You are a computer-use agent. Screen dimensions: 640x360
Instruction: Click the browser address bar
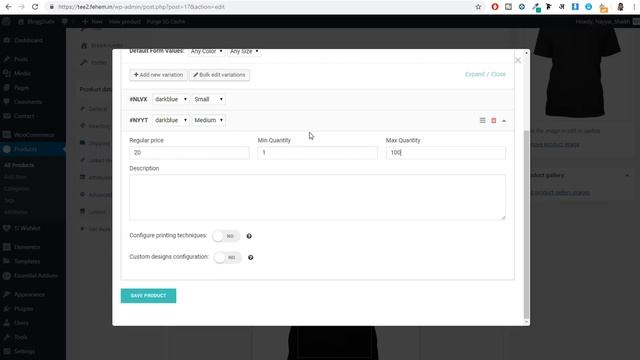(261, 7)
